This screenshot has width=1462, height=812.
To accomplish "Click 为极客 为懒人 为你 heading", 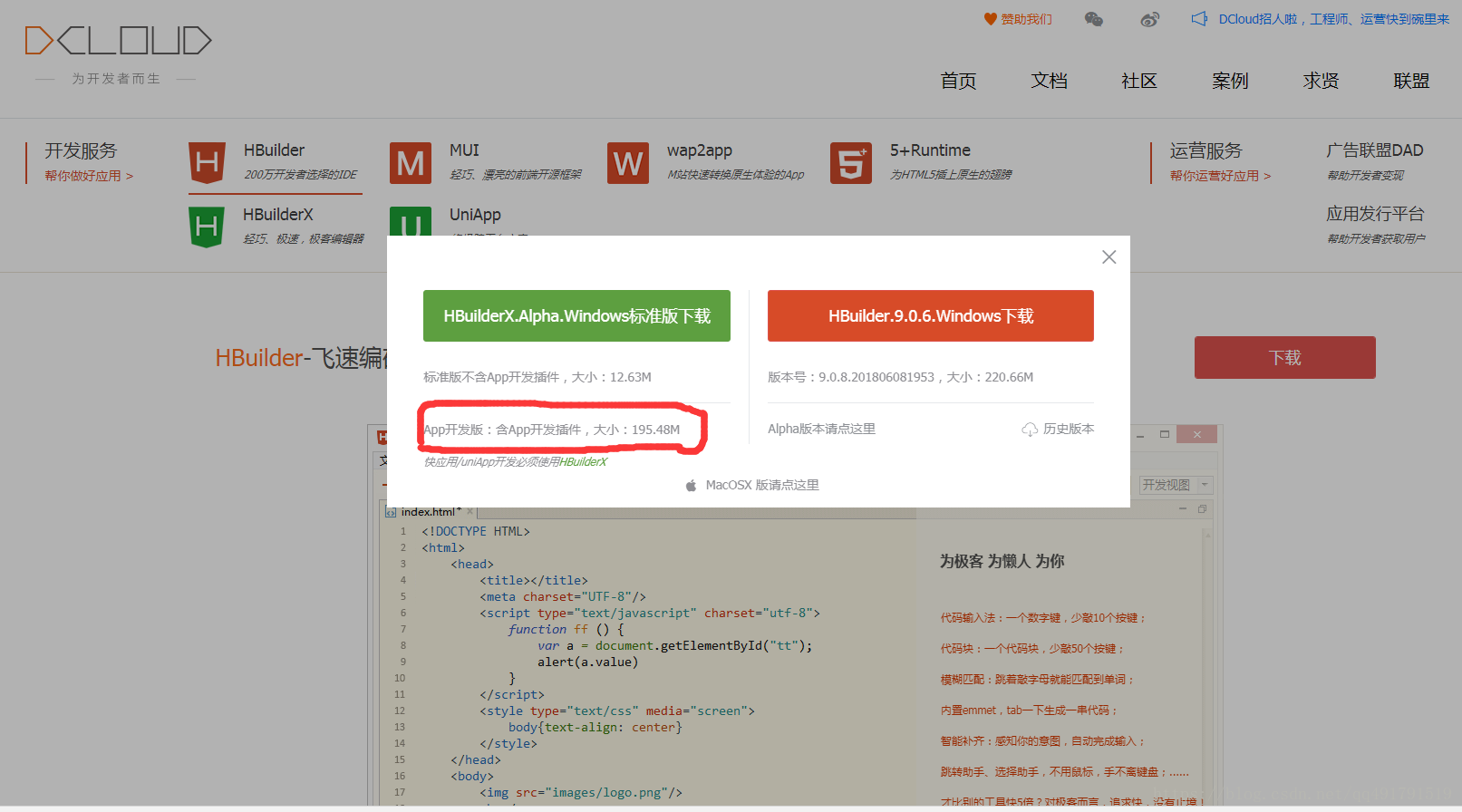I will [x=1002, y=561].
